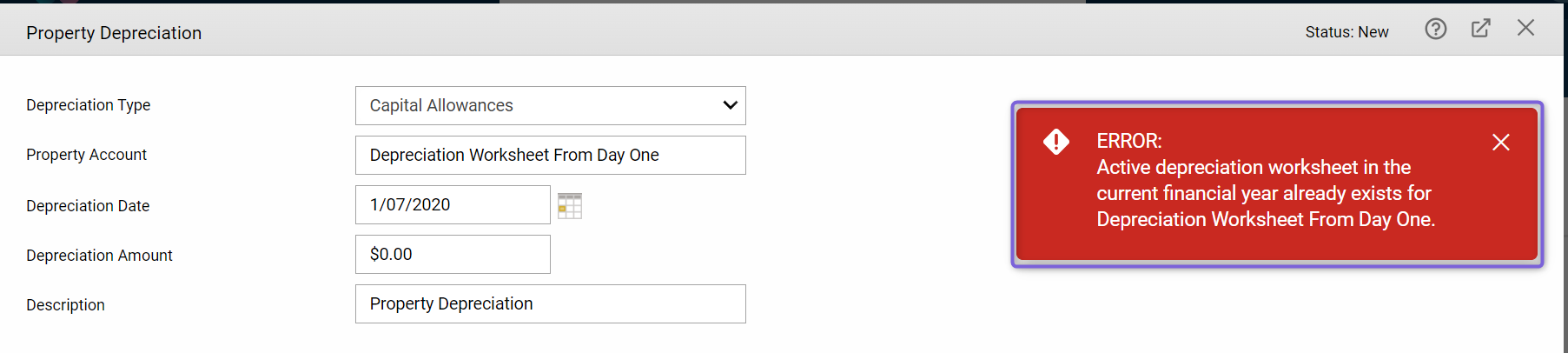
Task: Close the Property Depreciation dialog
Action: click(1525, 28)
